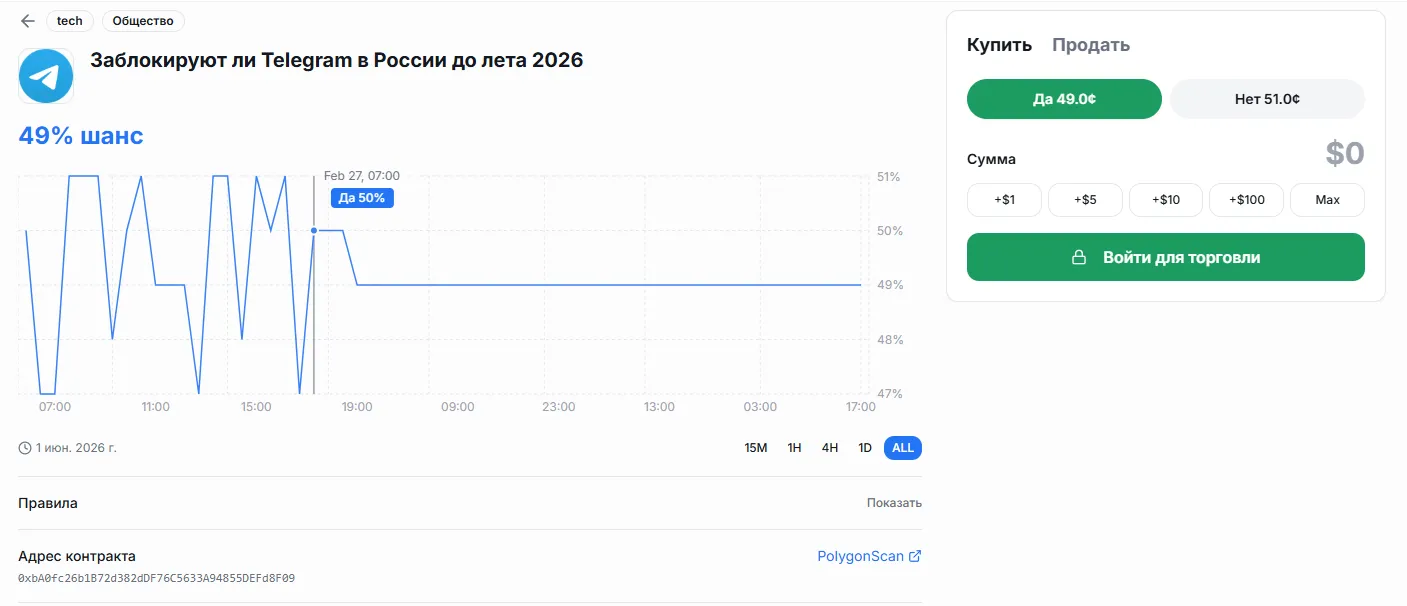Click the $0 amount field

click(1345, 154)
